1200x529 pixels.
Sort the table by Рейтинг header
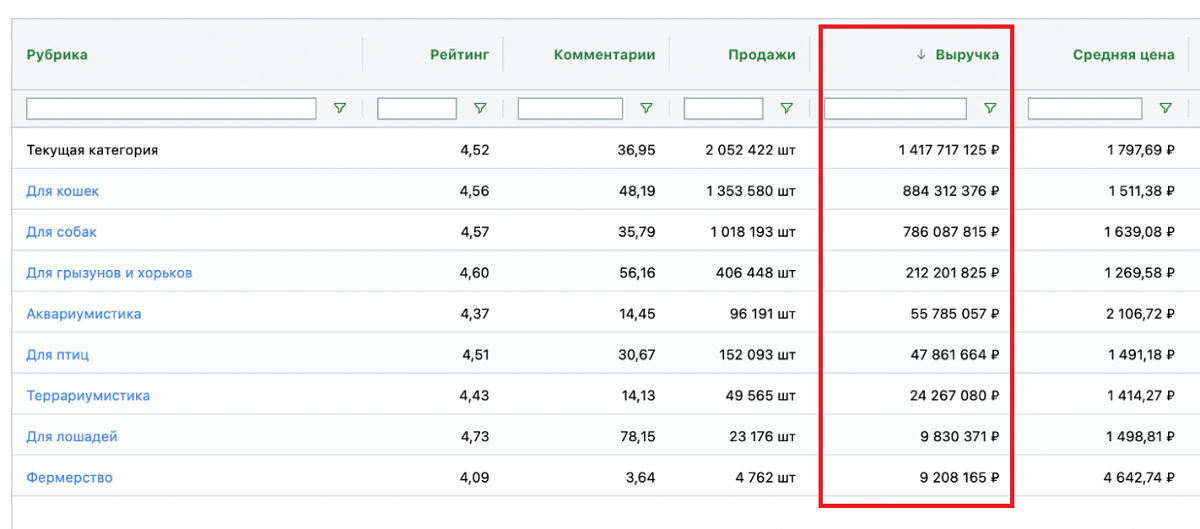(459, 55)
